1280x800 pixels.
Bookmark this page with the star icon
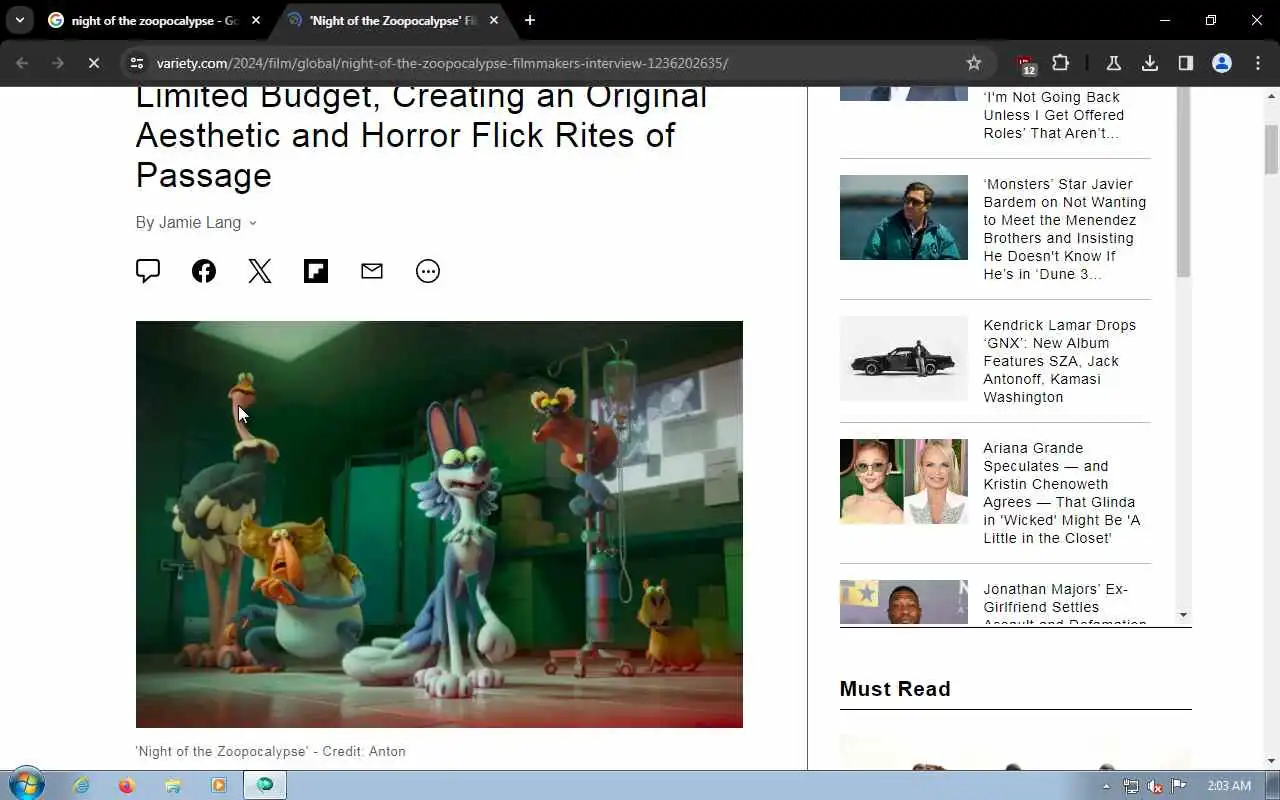[x=974, y=63]
